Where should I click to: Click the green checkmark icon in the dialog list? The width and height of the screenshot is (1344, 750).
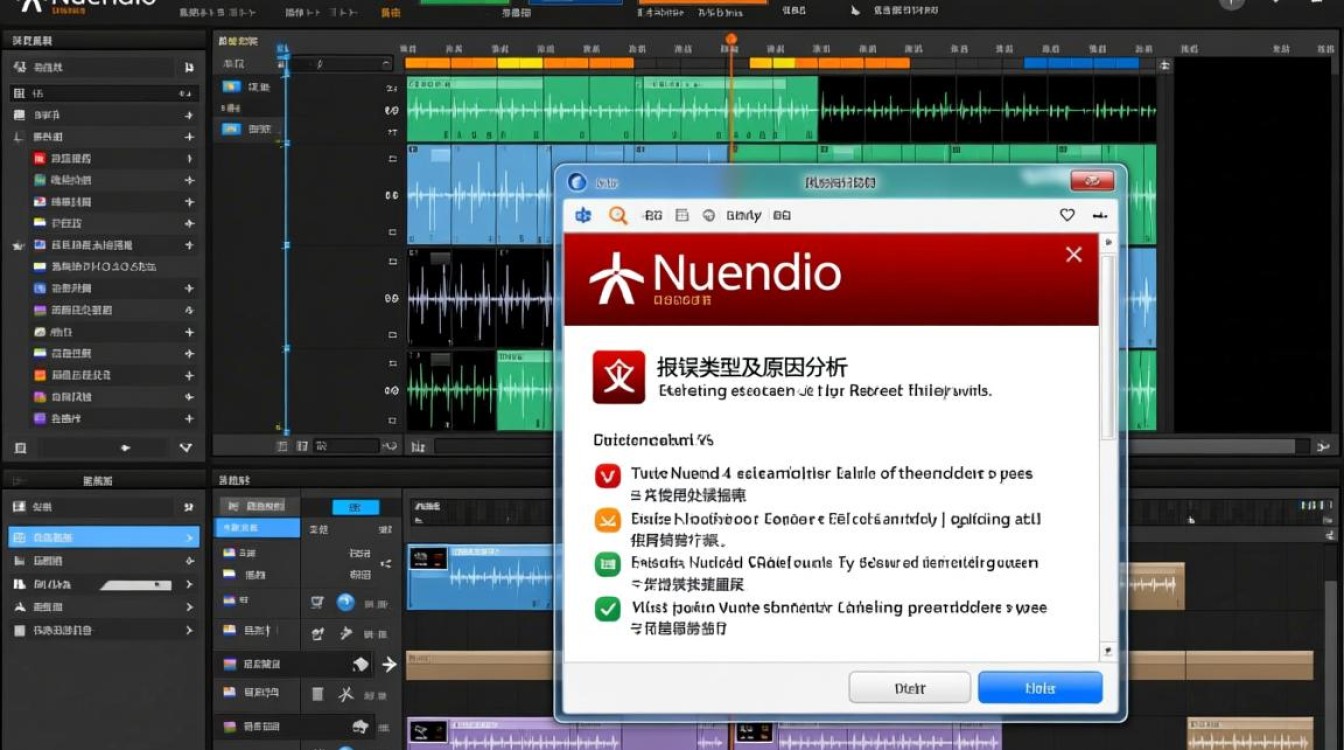[607, 608]
